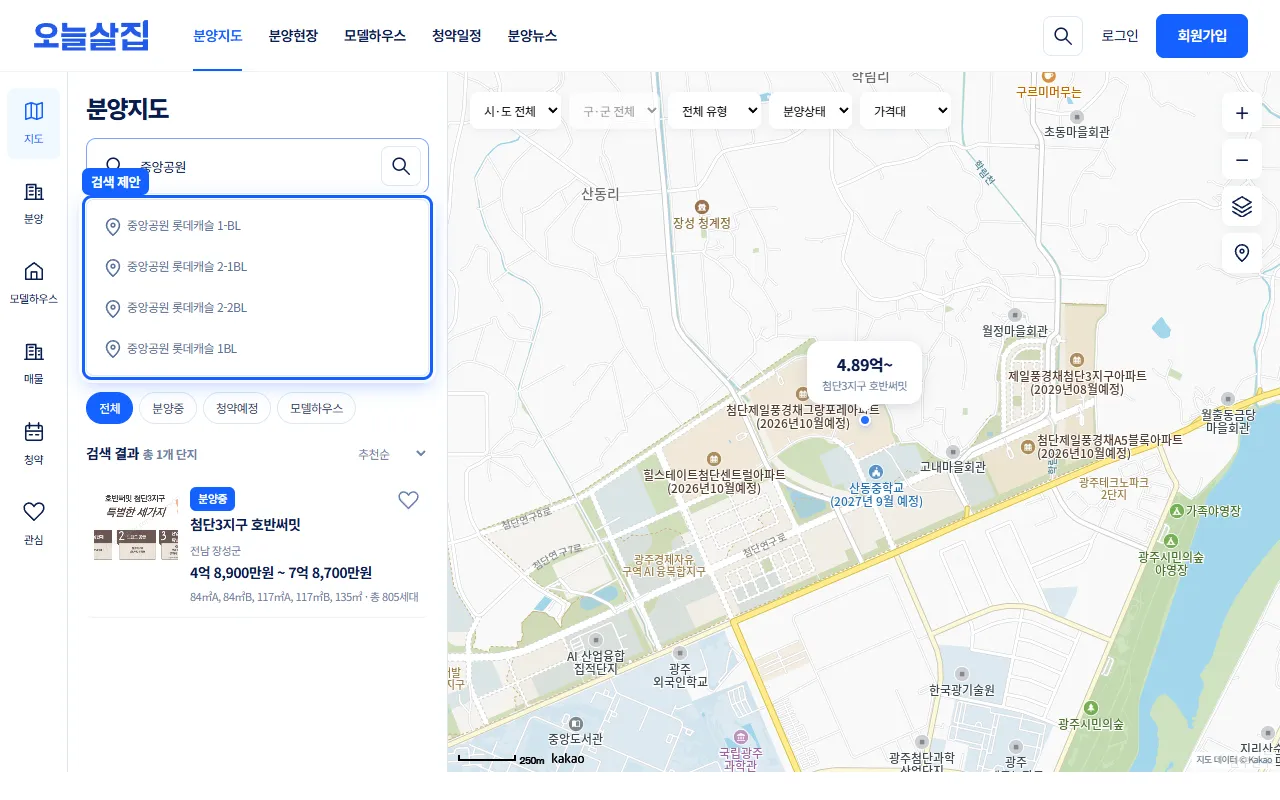Focus the 중앙공원 search input field
1280x800 pixels.
point(255,166)
